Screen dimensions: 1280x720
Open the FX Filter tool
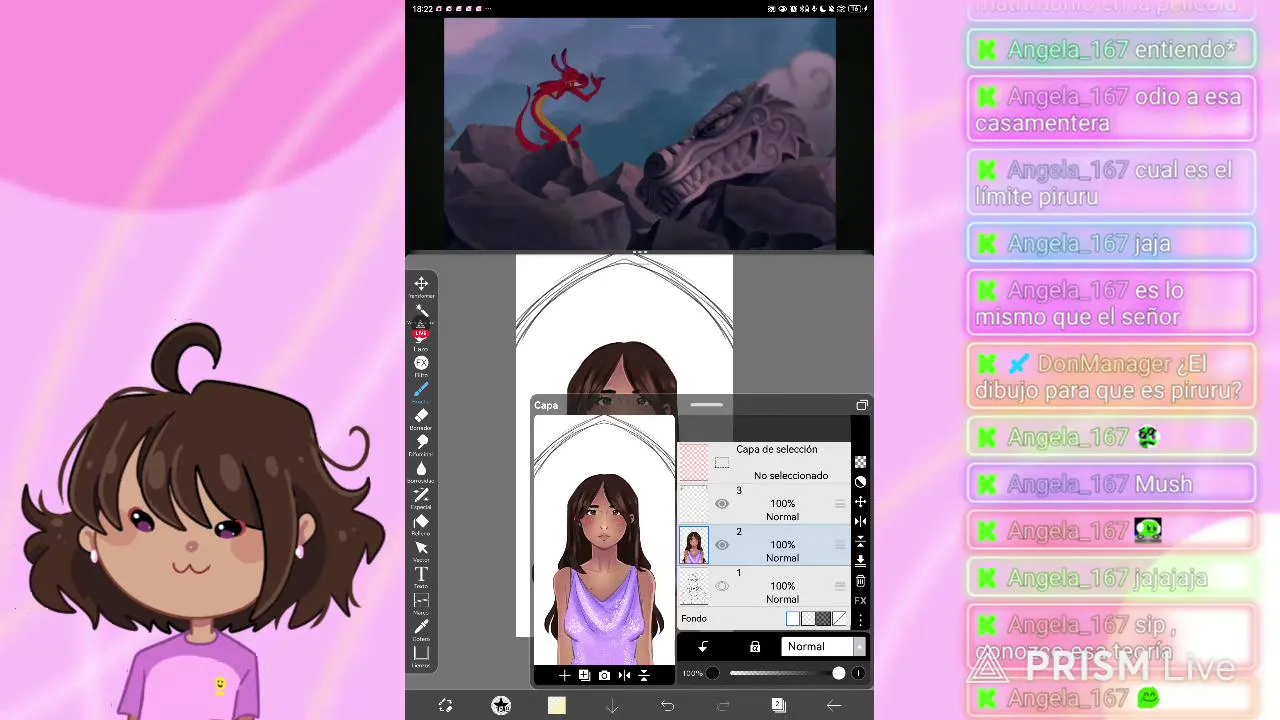click(421, 364)
